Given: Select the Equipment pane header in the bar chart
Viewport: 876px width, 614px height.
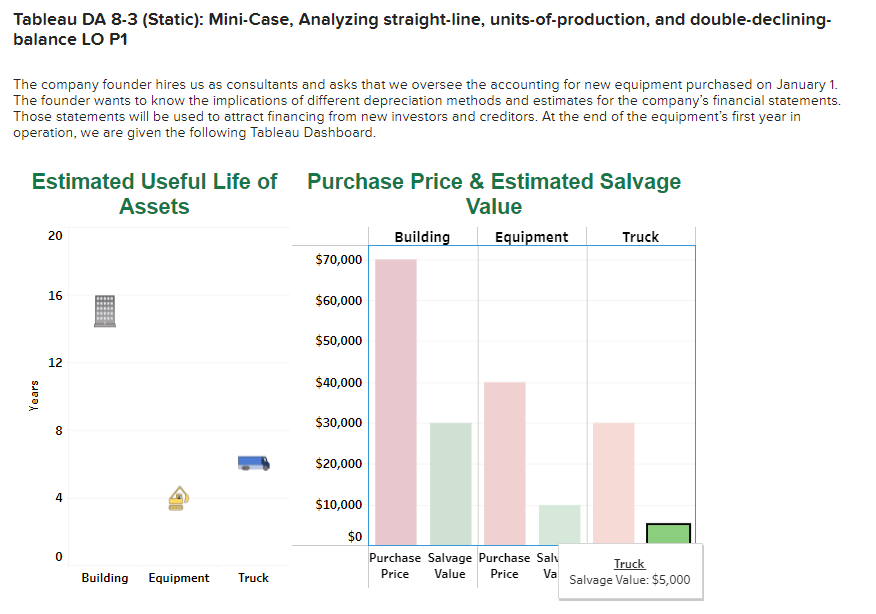Looking at the screenshot, I should point(531,236).
